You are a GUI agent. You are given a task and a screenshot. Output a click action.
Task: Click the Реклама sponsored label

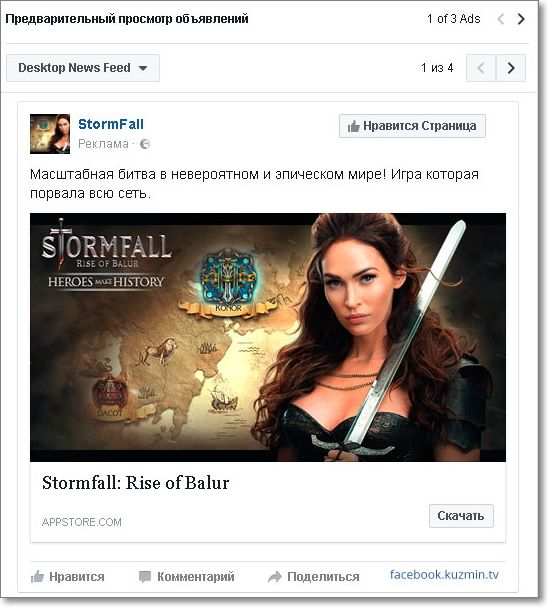click(x=103, y=144)
